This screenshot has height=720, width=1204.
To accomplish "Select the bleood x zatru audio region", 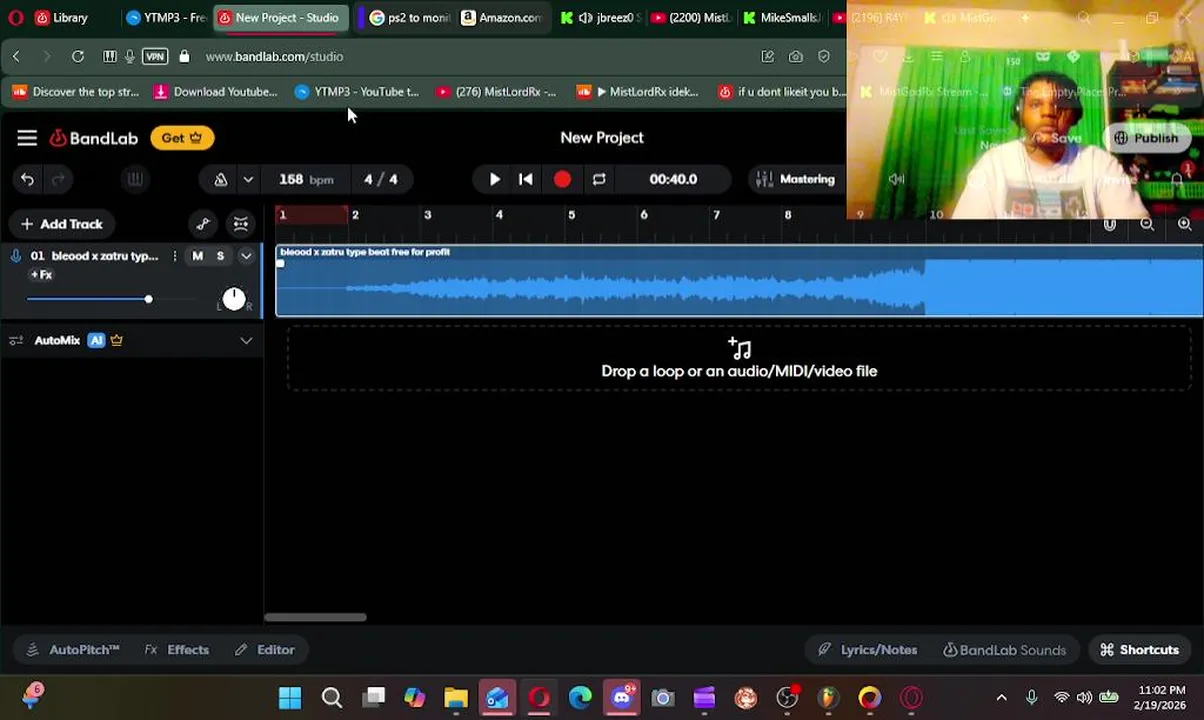I will pos(739,281).
